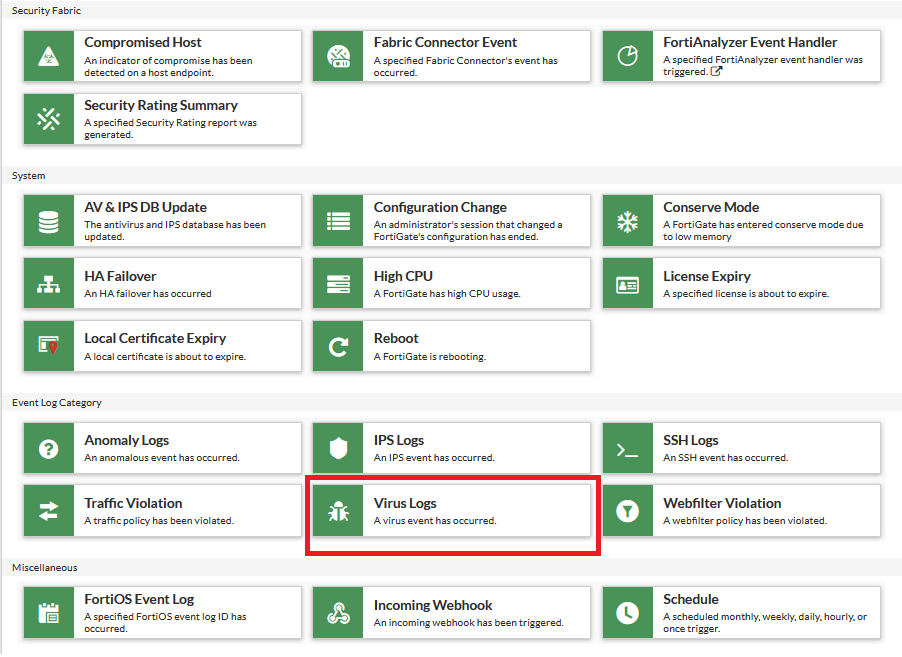Viewport: 902px width, 657px height.
Task: Click the Security Rating Summary icon
Action: [49, 119]
